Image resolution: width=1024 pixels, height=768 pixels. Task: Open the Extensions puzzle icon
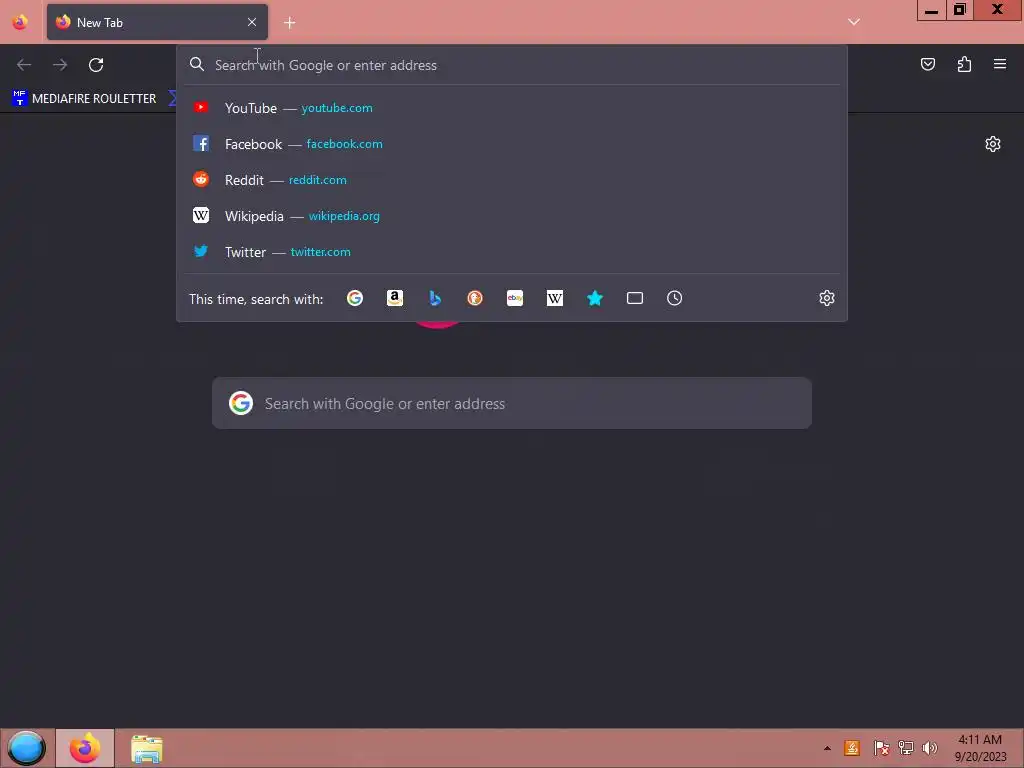pos(964,64)
